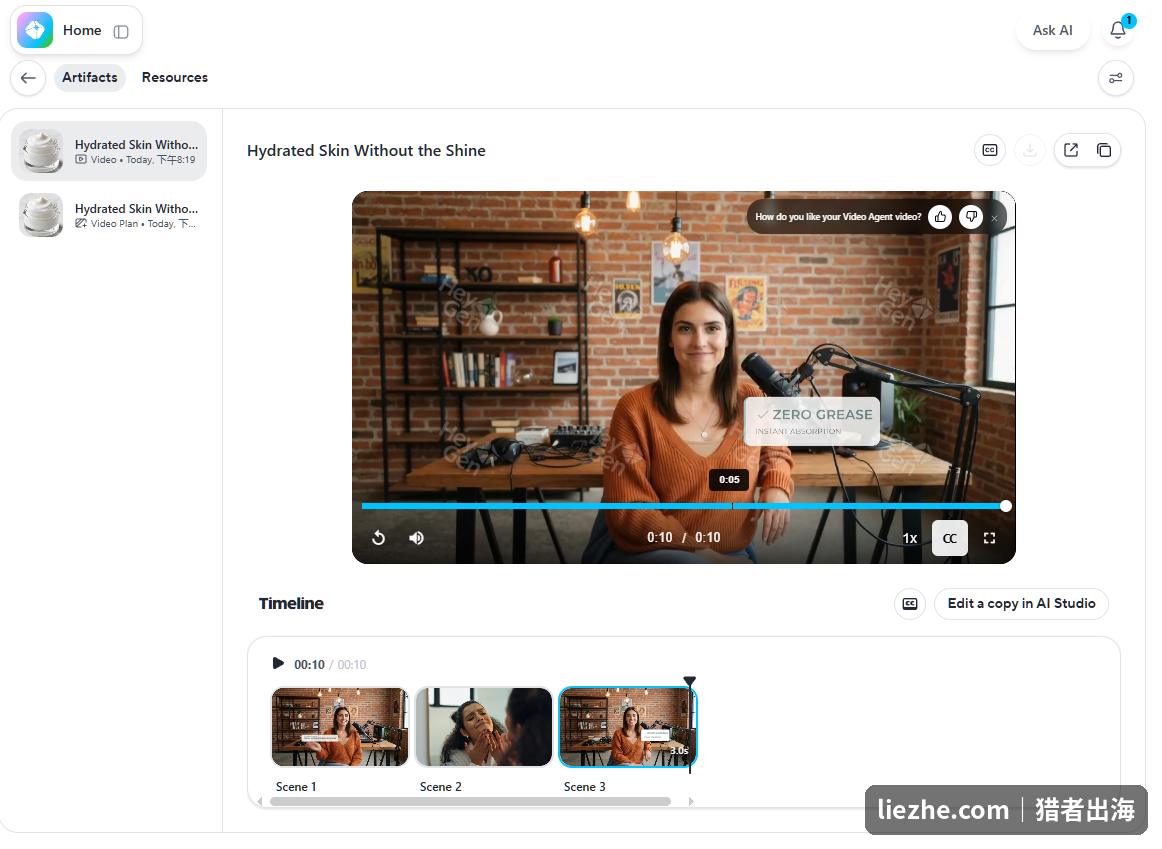This screenshot has width=1162, height=849.
Task: Click the Timeline heading text
Action: click(290, 604)
